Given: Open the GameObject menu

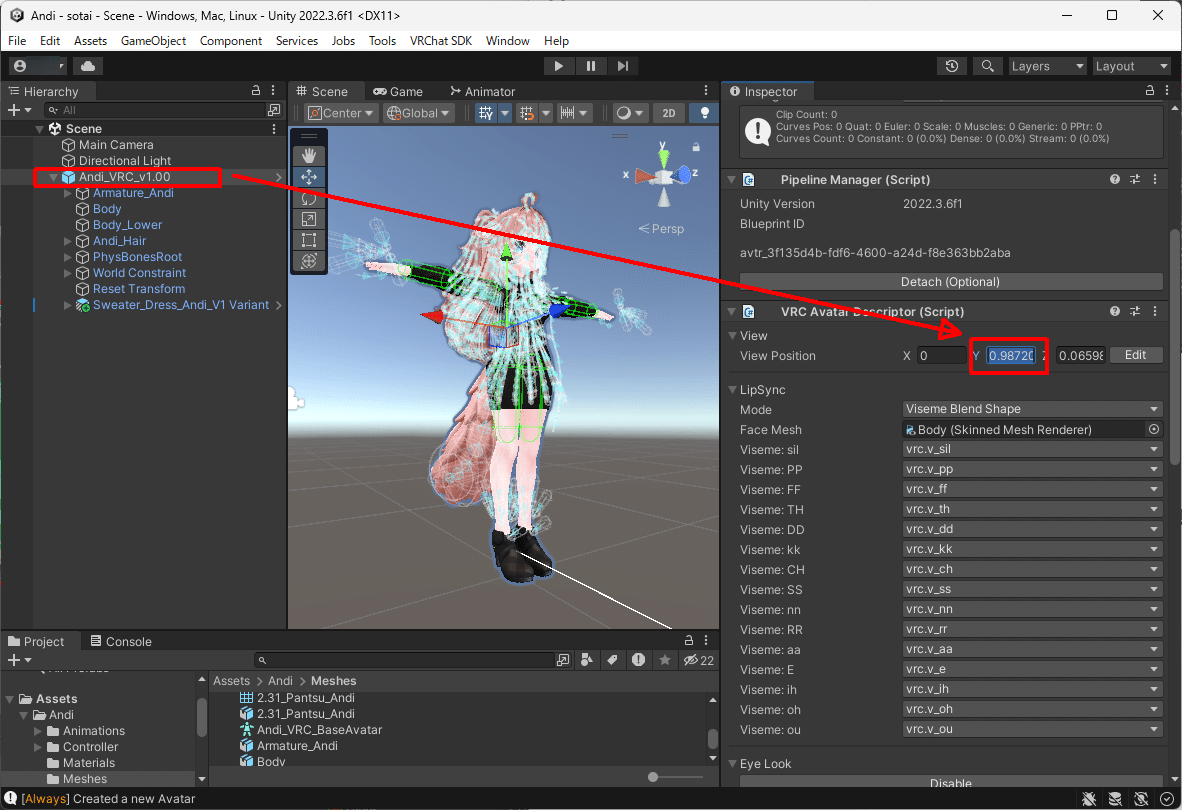Looking at the screenshot, I should 153,41.
